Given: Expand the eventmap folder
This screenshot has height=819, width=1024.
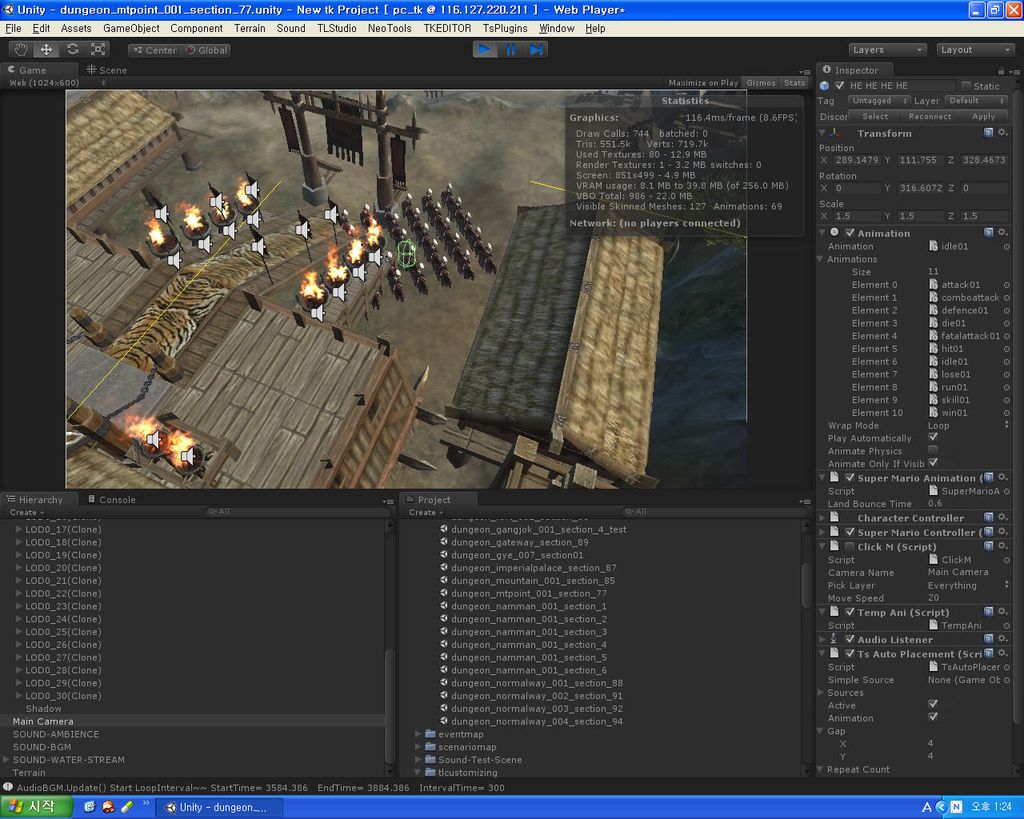Looking at the screenshot, I should click(418, 734).
